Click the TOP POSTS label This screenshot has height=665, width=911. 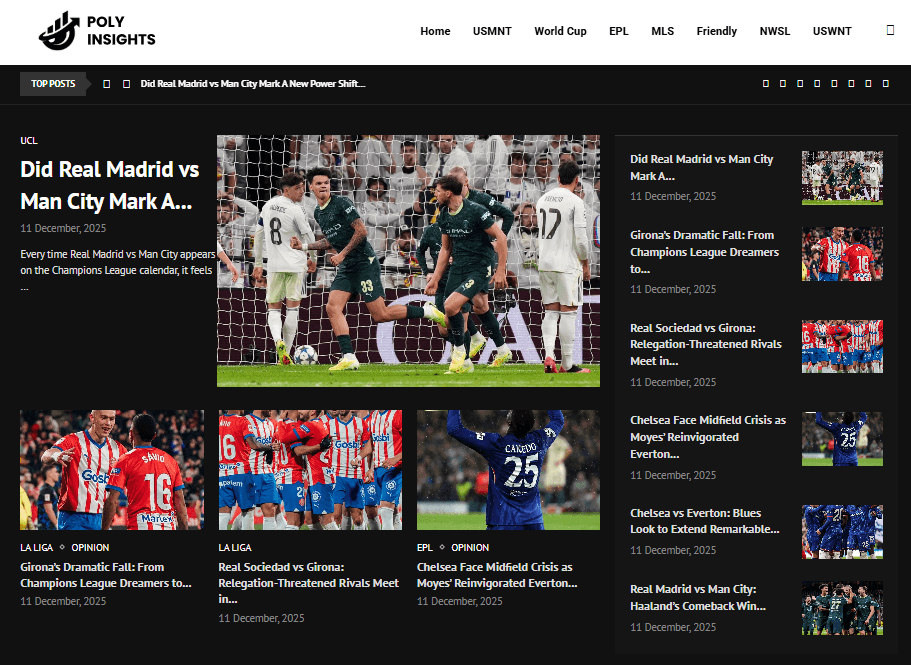coord(53,84)
